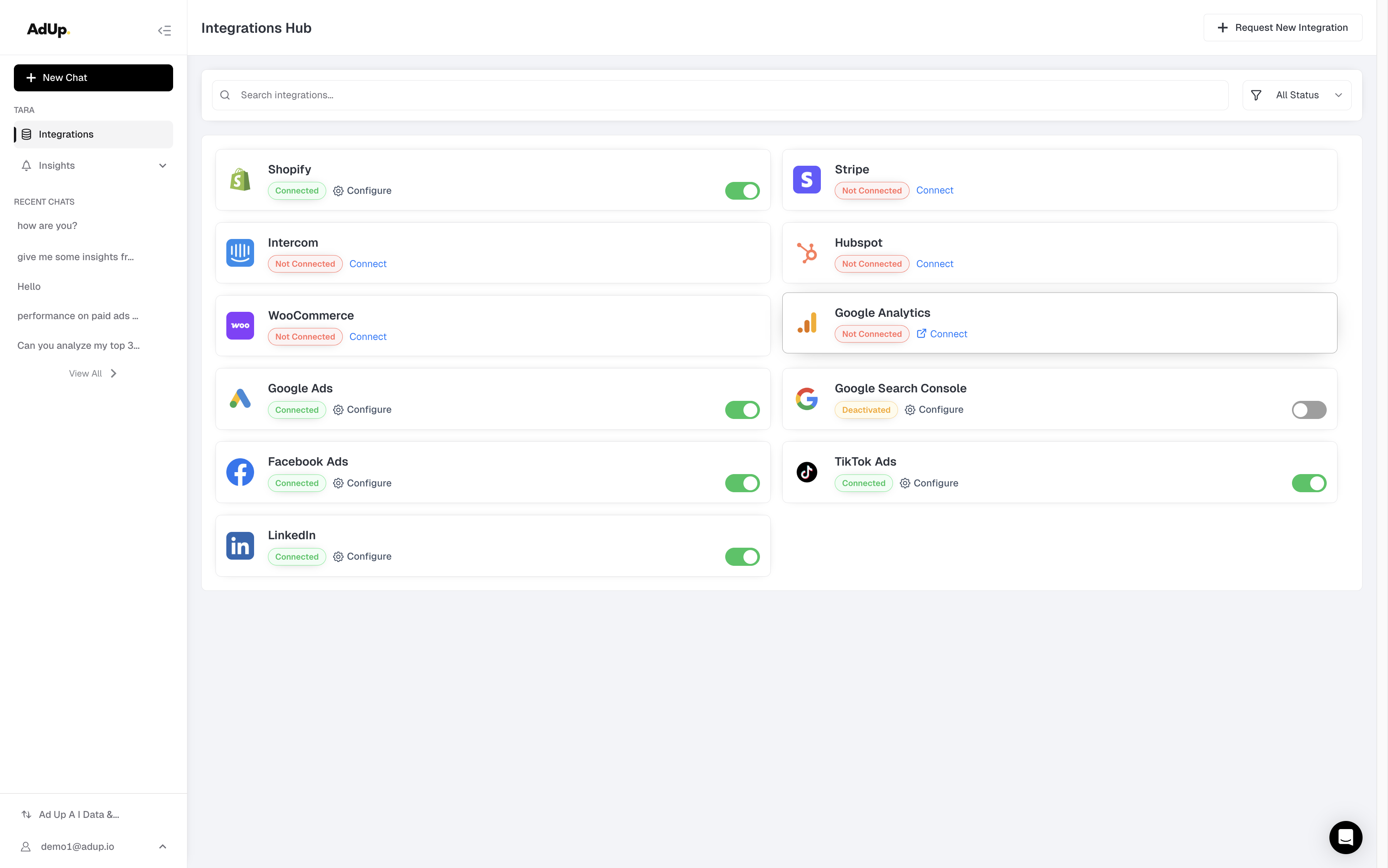Disable the Shopify integration toggle
The width and height of the screenshot is (1388, 868).
[x=742, y=190]
